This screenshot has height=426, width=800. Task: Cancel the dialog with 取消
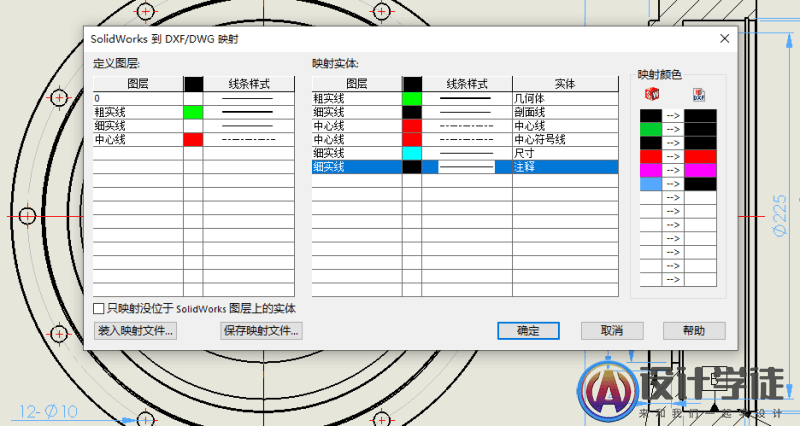(612, 331)
